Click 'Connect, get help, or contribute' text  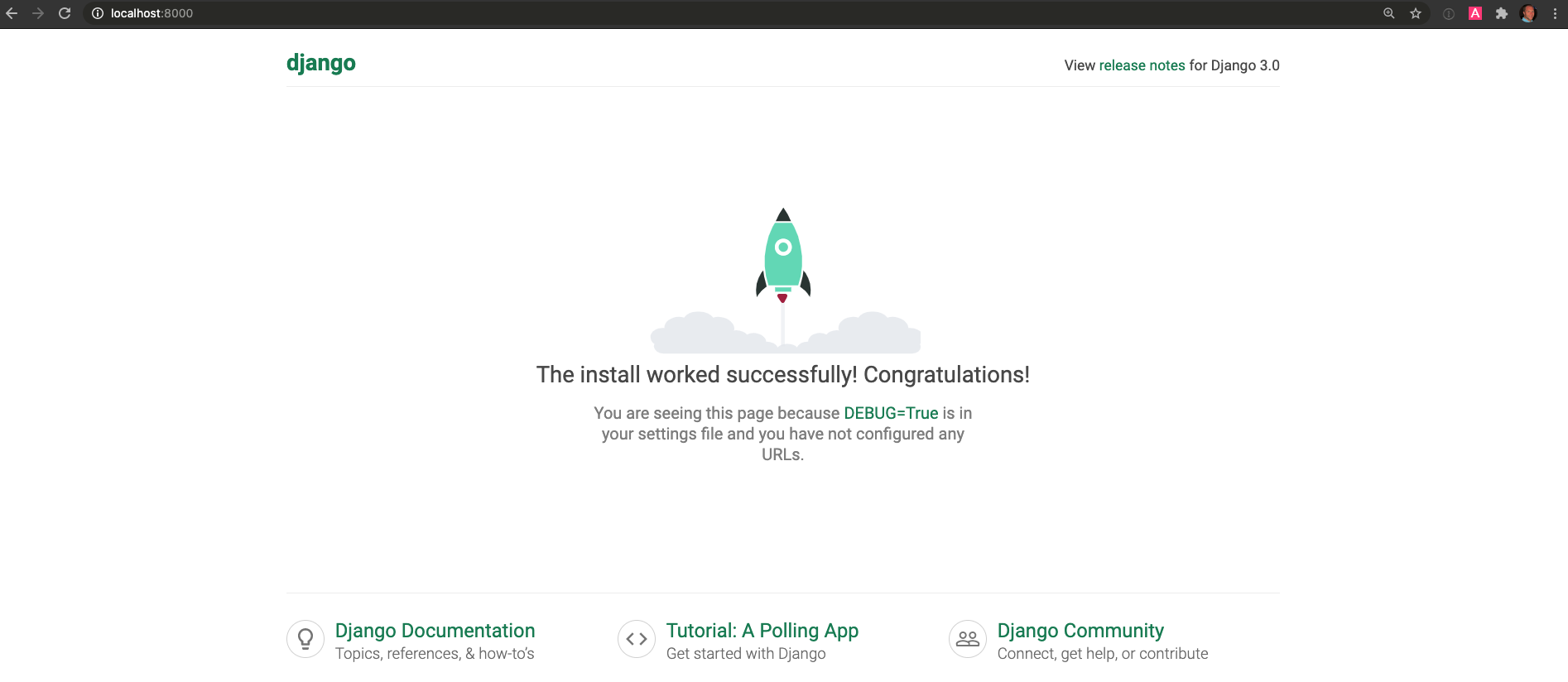(x=1103, y=654)
